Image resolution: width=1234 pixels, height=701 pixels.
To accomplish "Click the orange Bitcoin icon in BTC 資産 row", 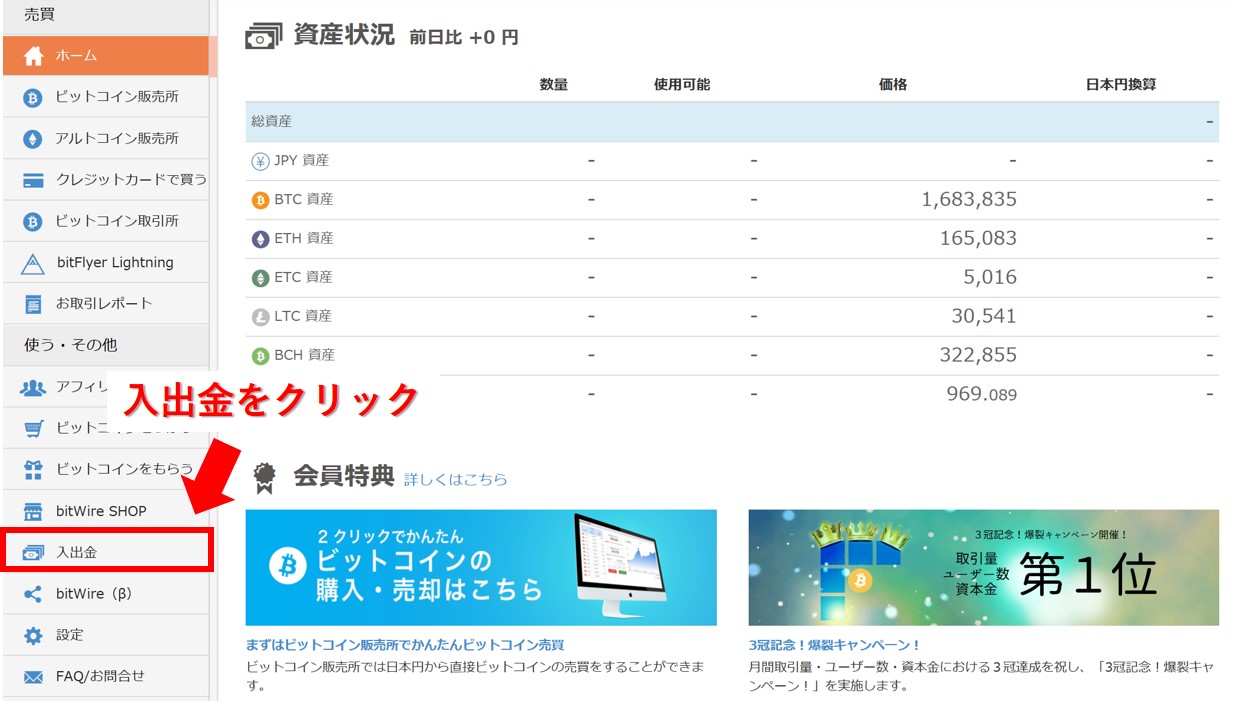I will click(x=260, y=200).
